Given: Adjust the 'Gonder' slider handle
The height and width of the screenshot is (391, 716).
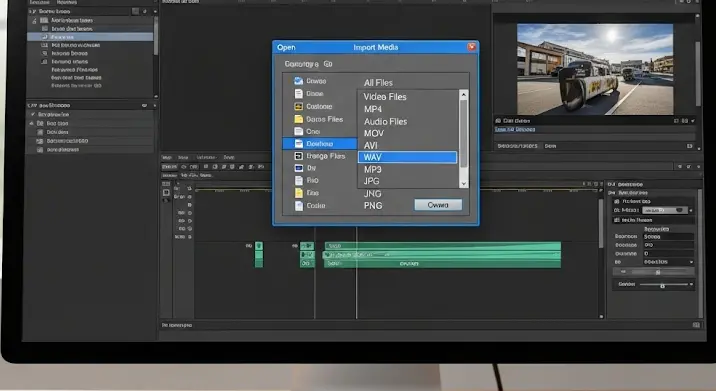Looking at the screenshot, I should click(x=662, y=285).
